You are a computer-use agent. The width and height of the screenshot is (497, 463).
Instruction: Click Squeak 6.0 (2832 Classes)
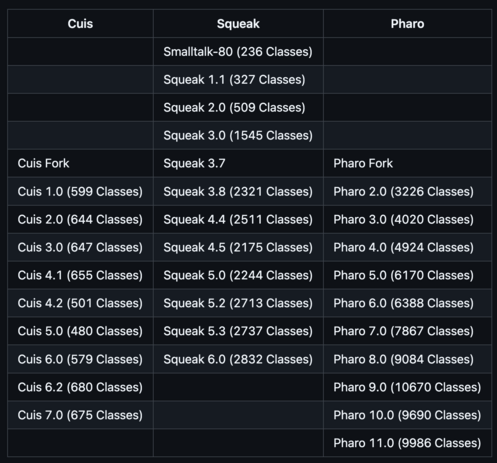point(238,359)
